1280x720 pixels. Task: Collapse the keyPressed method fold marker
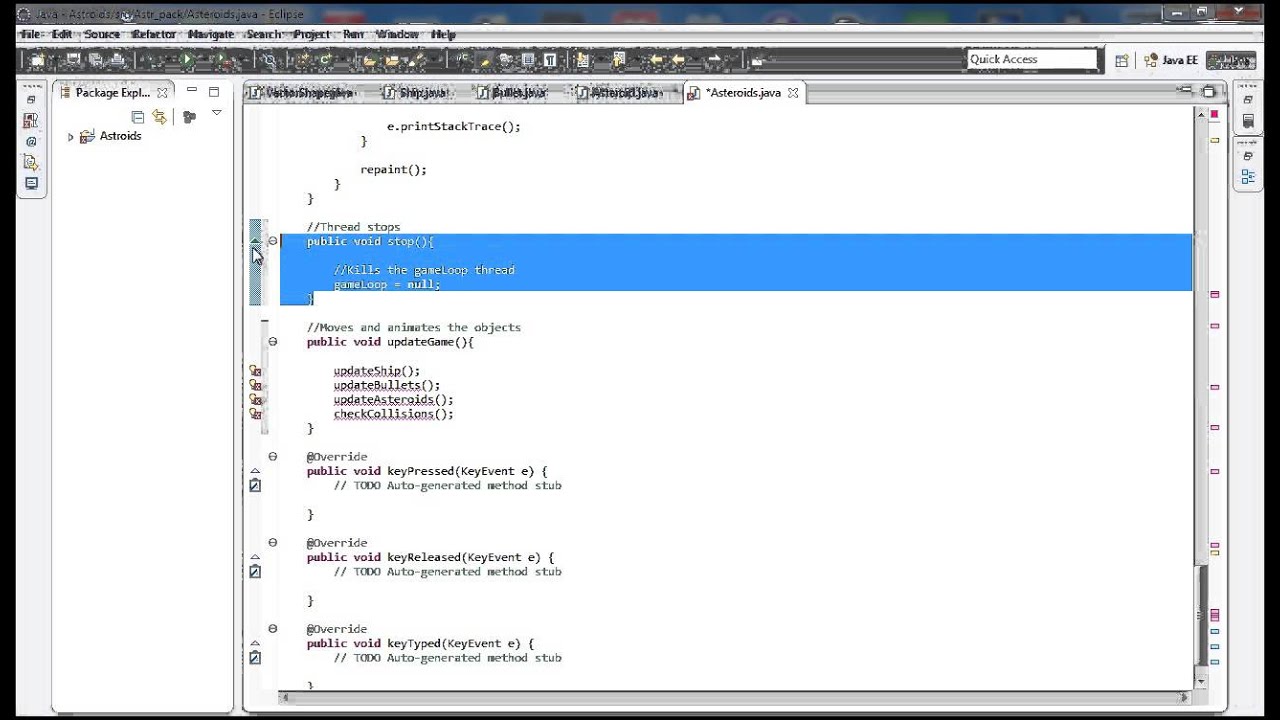click(x=272, y=457)
